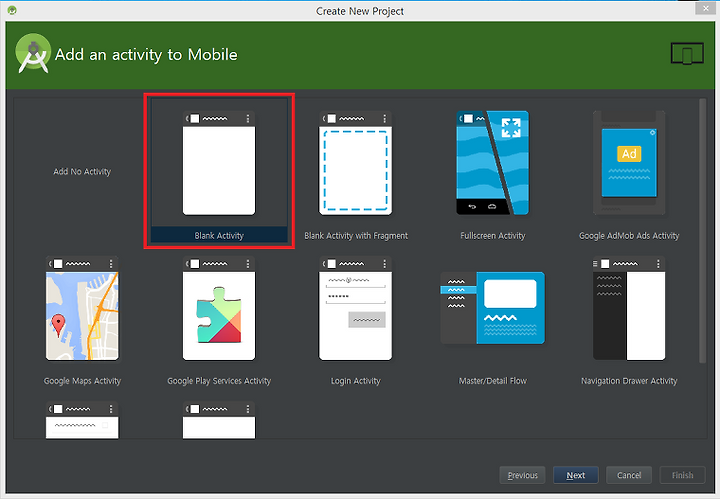Select the partially visible template below Play Services
This screenshot has height=499, width=720.
point(219,420)
